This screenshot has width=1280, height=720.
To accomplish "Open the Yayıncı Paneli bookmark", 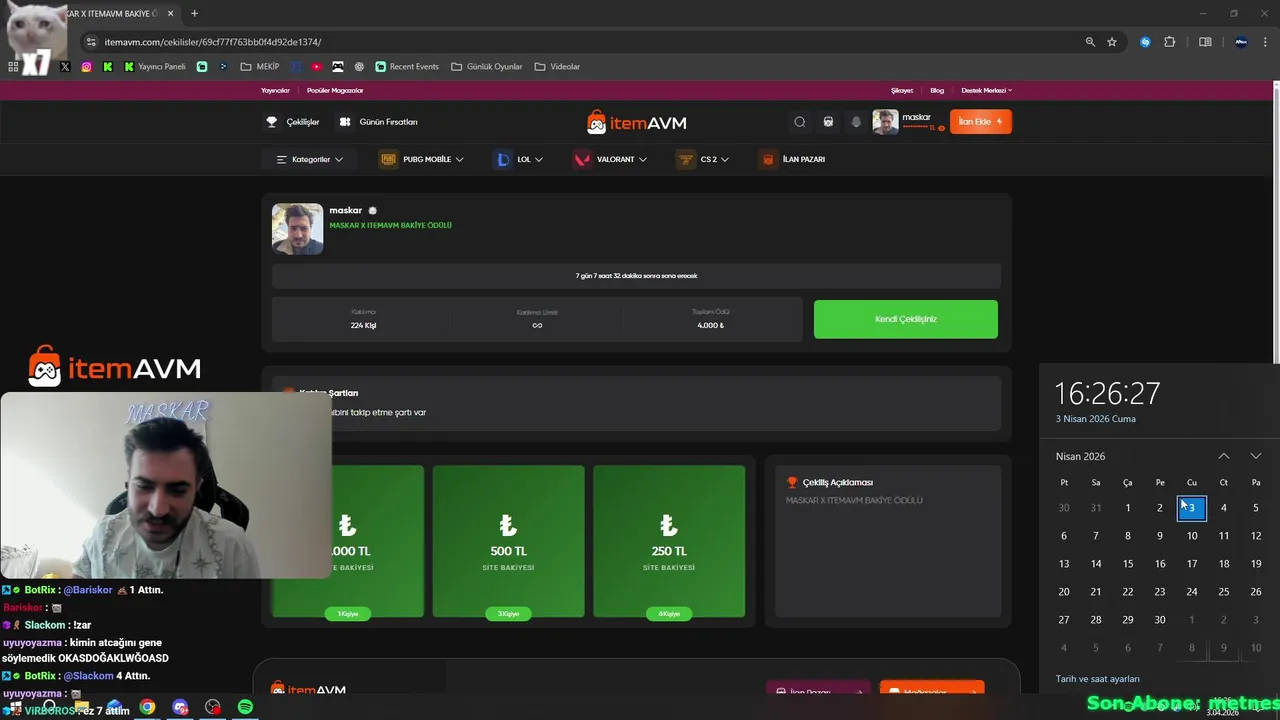I will 155,67.
